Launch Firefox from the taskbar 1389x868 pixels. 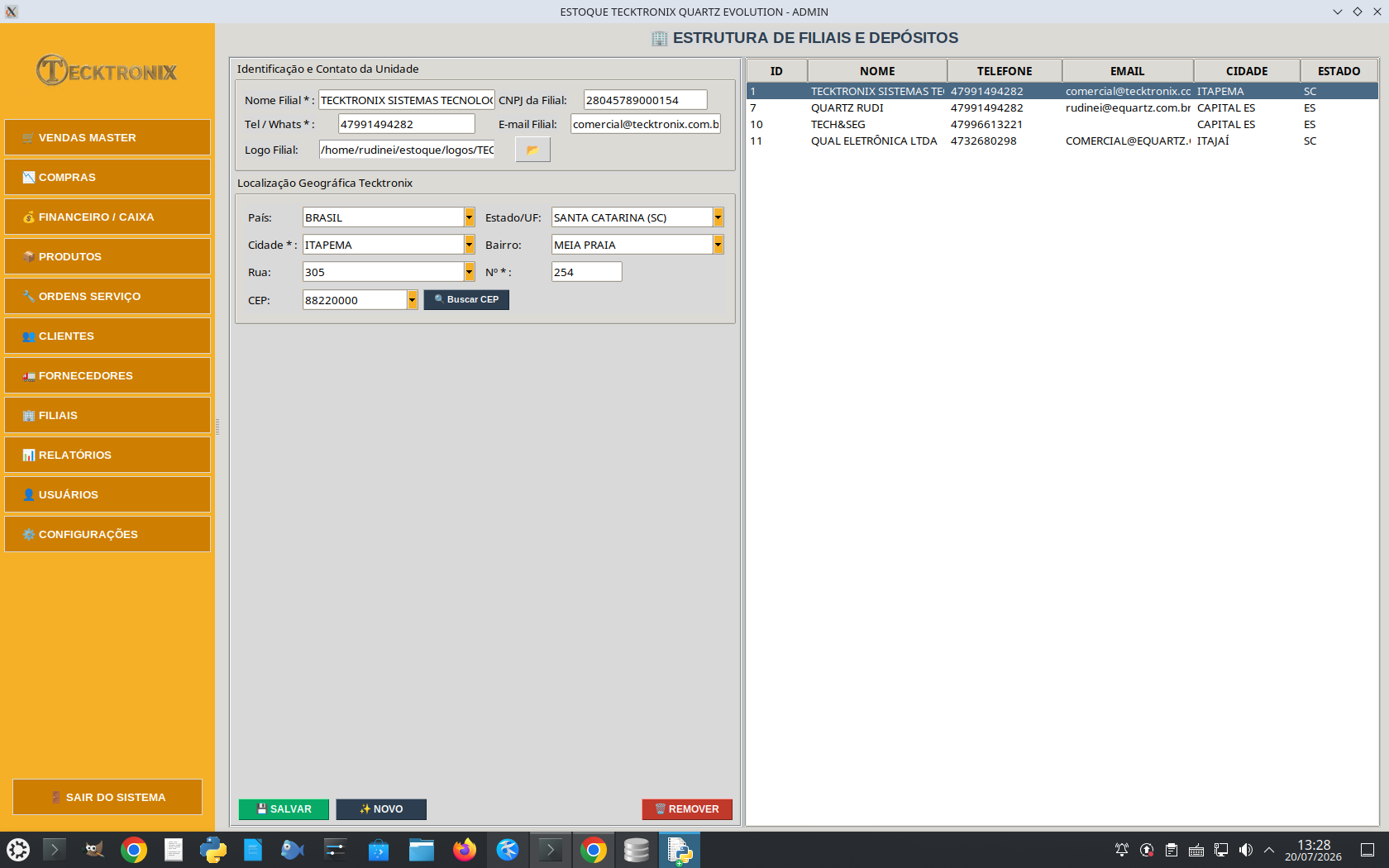[465, 850]
